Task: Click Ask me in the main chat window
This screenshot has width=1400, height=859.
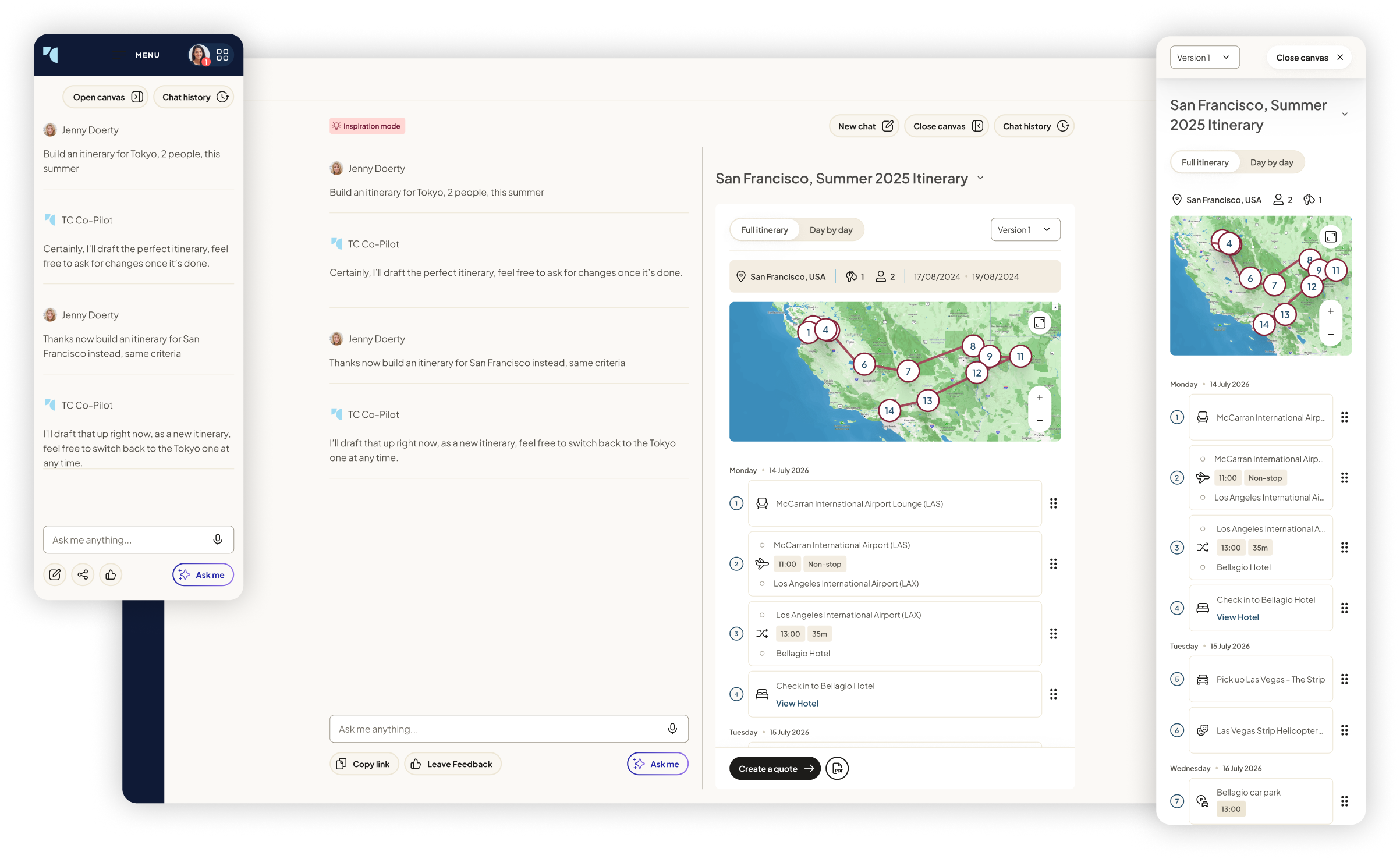Action: 658,764
